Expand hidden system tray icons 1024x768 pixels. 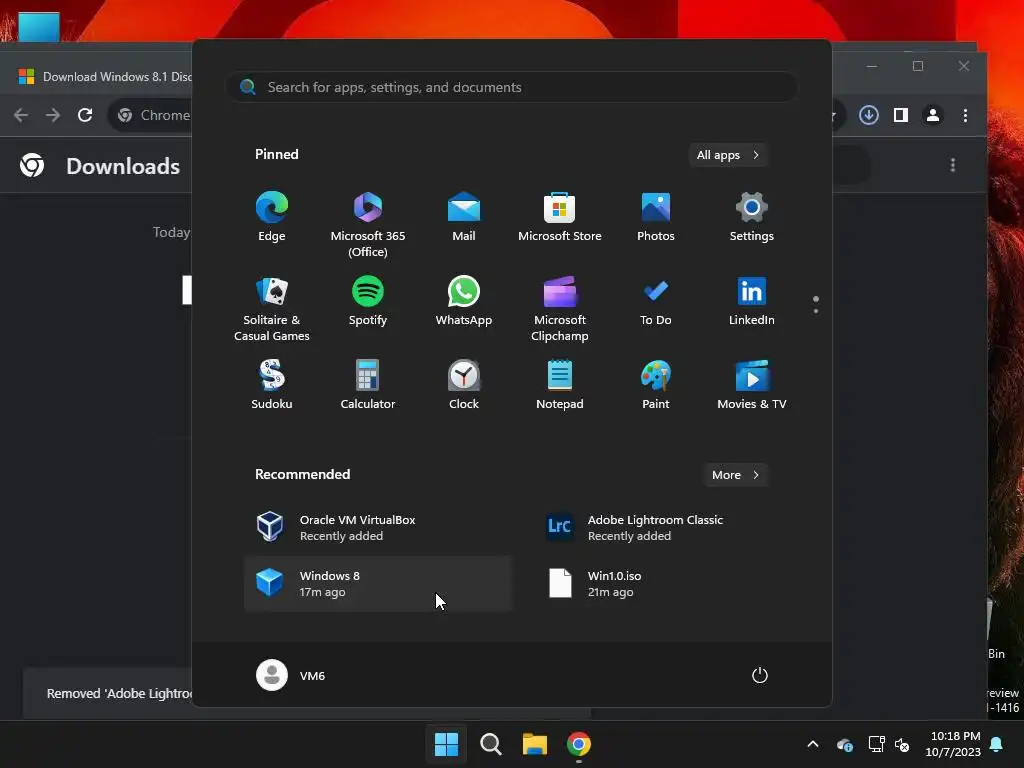point(813,744)
